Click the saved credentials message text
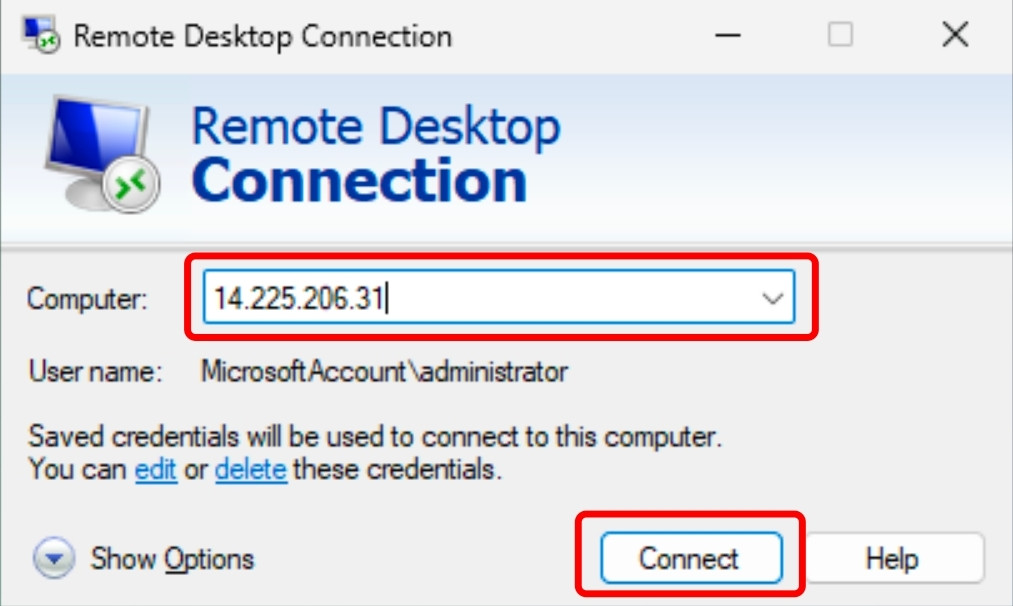The image size is (1013, 606). (374, 437)
